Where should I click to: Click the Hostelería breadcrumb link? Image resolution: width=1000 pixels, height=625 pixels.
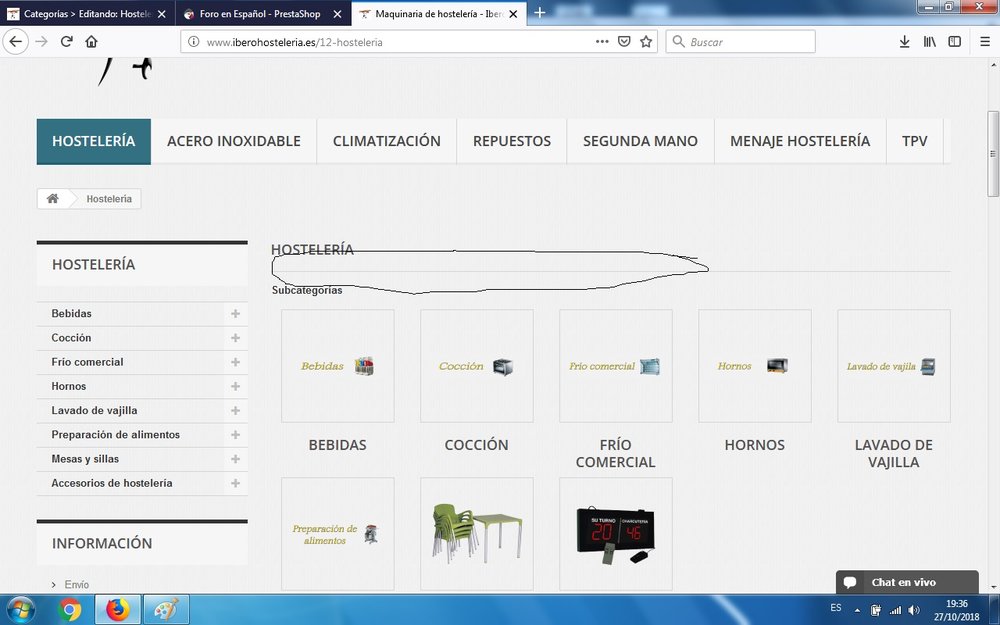pyautogui.click(x=109, y=199)
